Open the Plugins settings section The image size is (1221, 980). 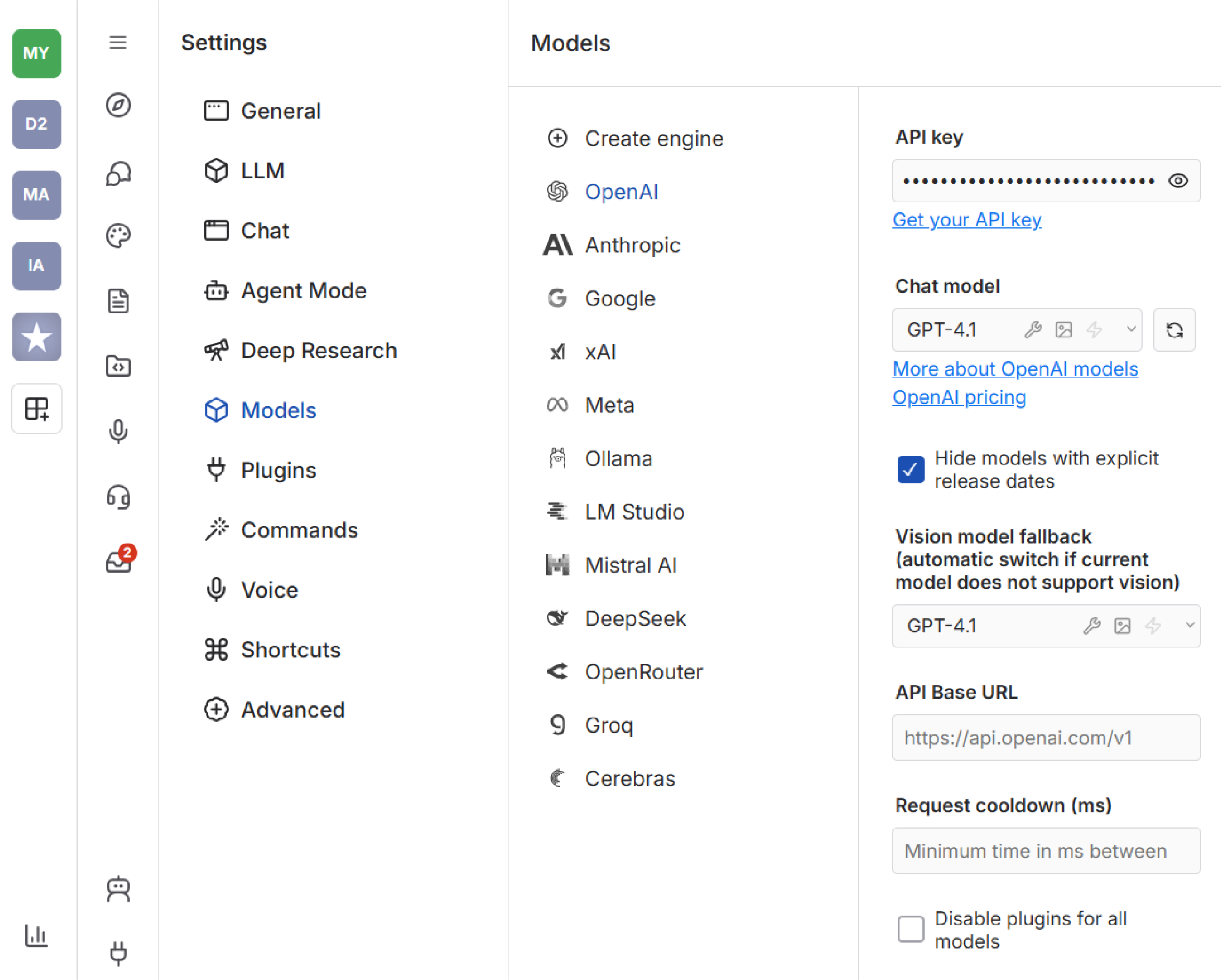(x=278, y=470)
